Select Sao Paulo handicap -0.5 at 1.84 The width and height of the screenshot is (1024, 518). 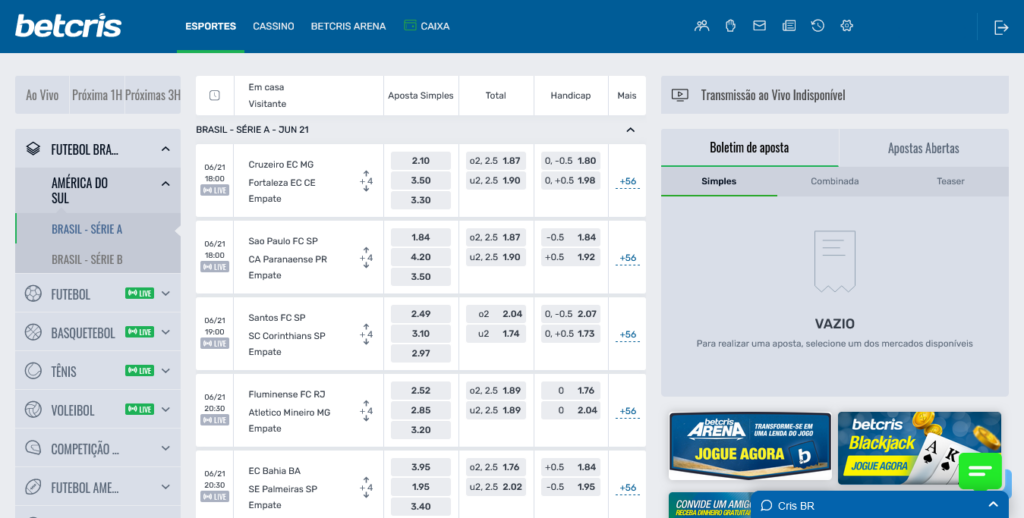(x=570, y=237)
